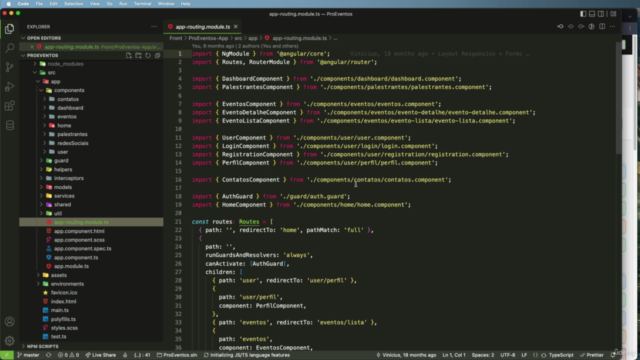640x360 pixels.
Task: Close the app-routing.module.ts tab
Action: (236, 27)
